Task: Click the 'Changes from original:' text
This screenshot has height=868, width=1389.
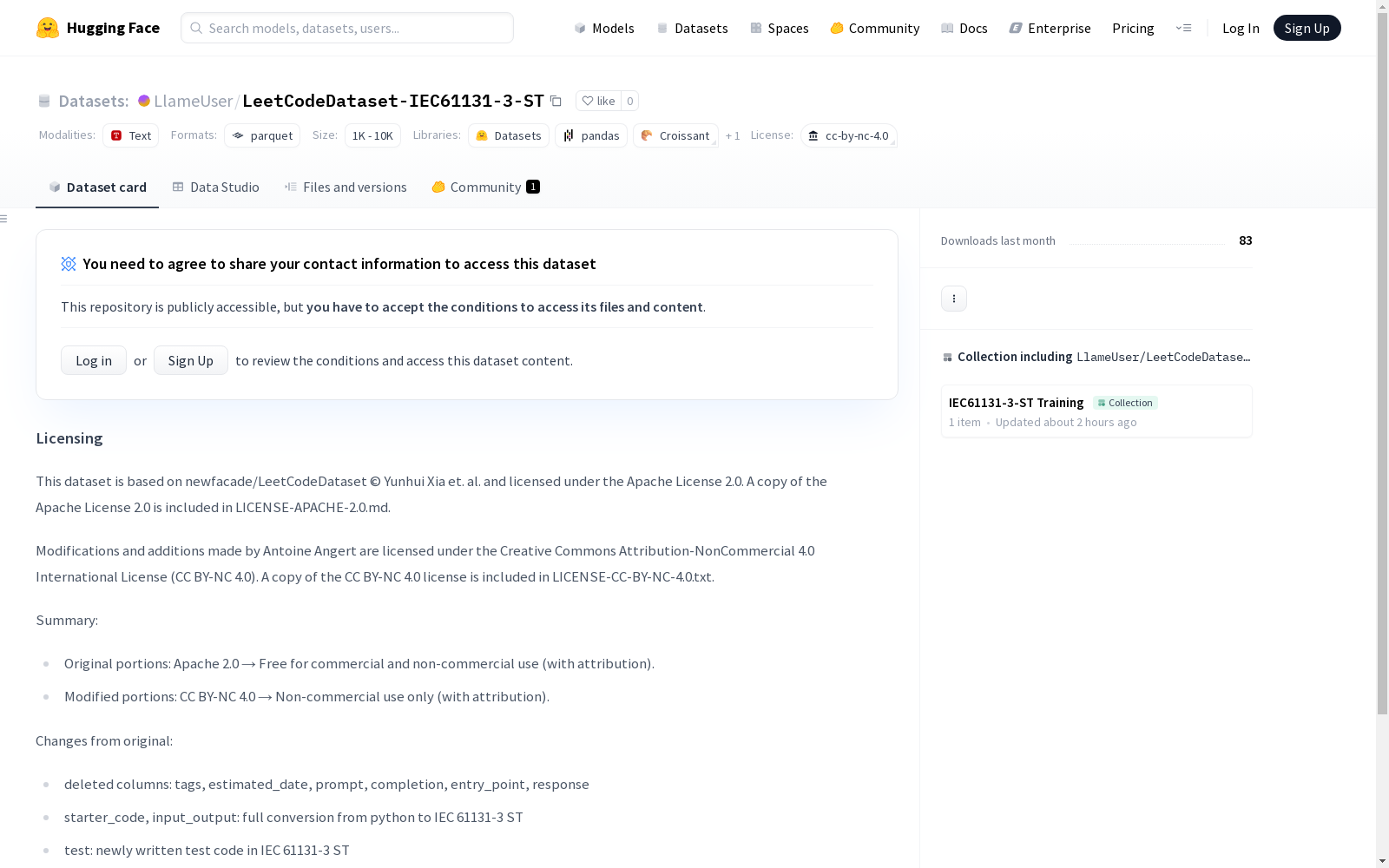Action: tap(104, 740)
